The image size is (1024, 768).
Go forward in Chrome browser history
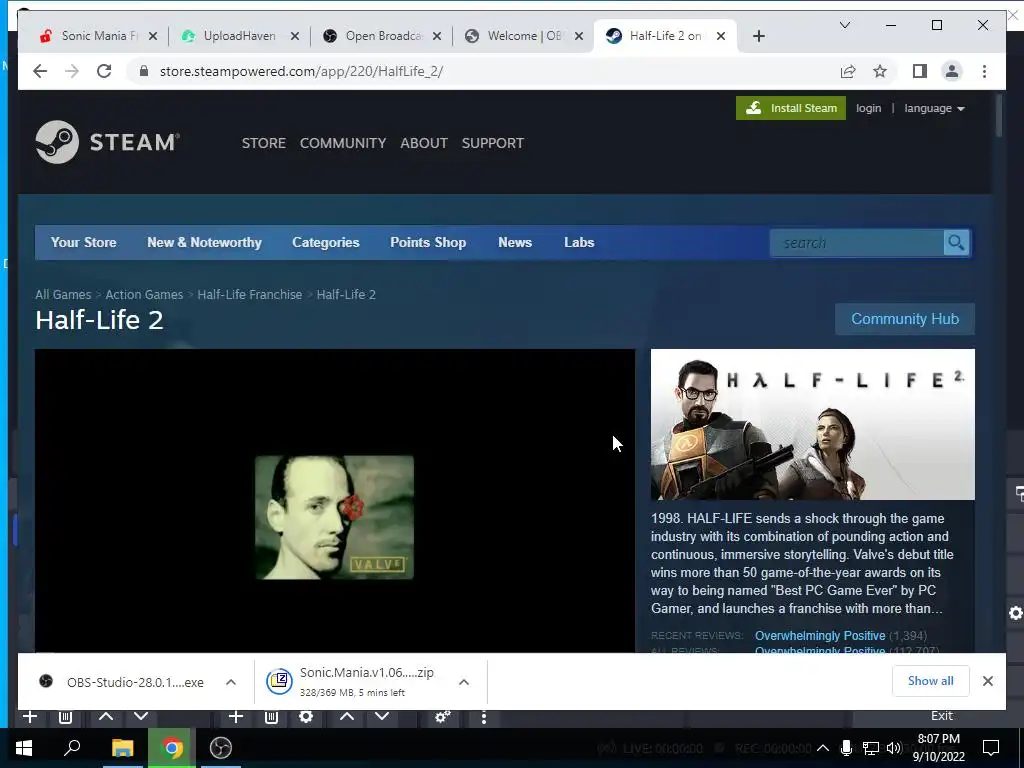[72, 71]
